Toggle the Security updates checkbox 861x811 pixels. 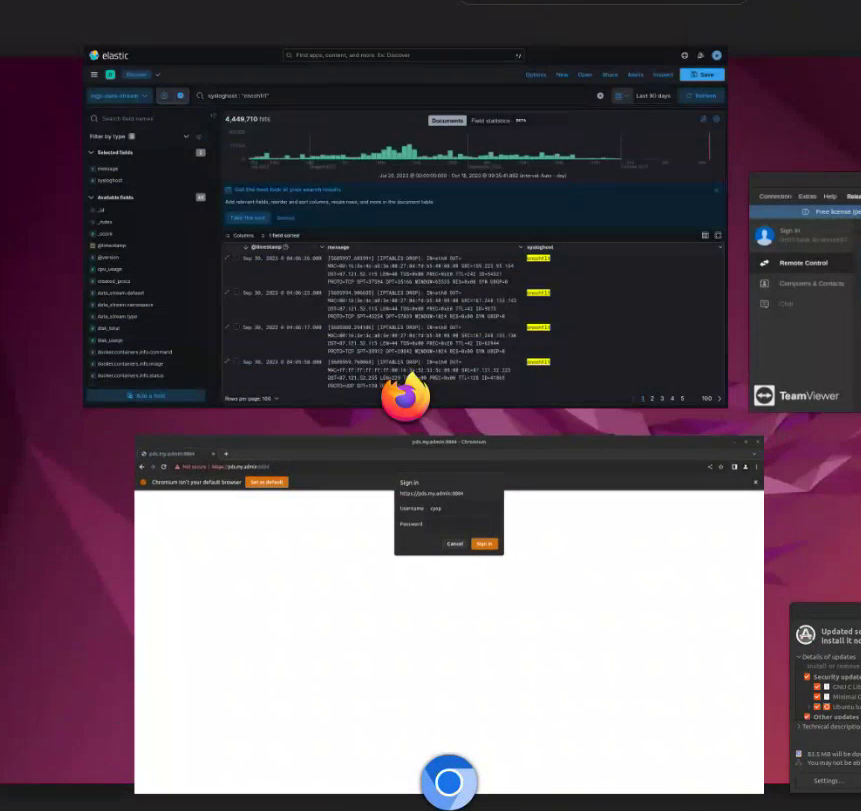pyautogui.click(x=807, y=677)
